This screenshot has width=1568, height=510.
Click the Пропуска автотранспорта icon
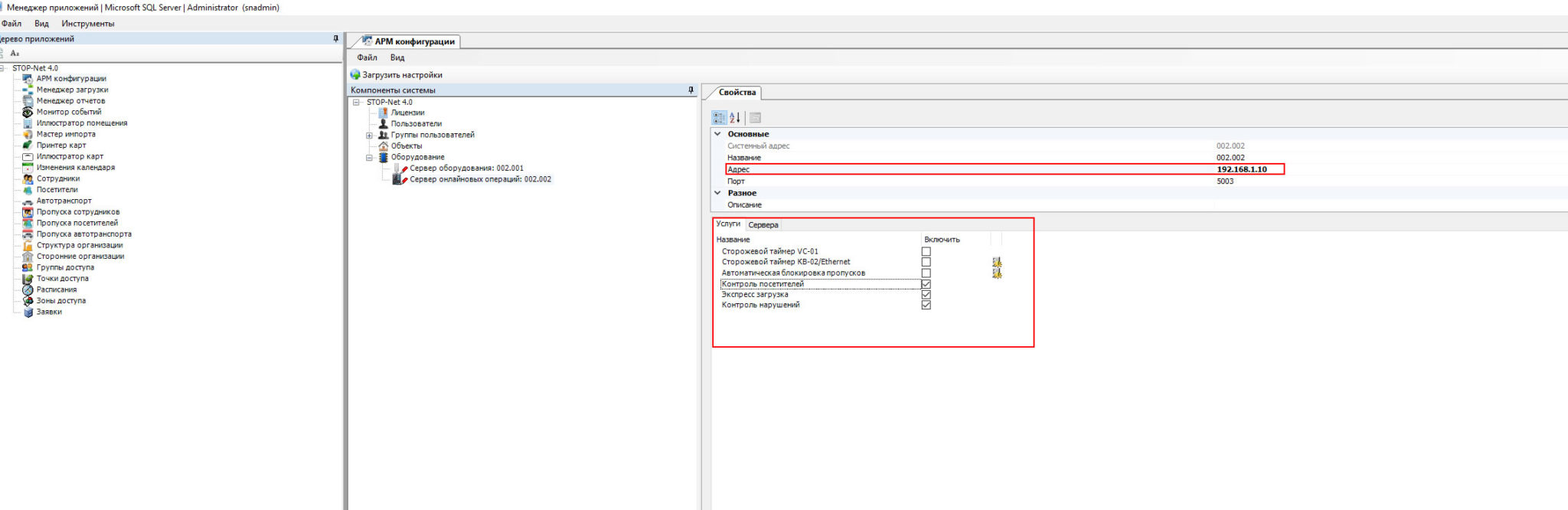[x=28, y=234]
